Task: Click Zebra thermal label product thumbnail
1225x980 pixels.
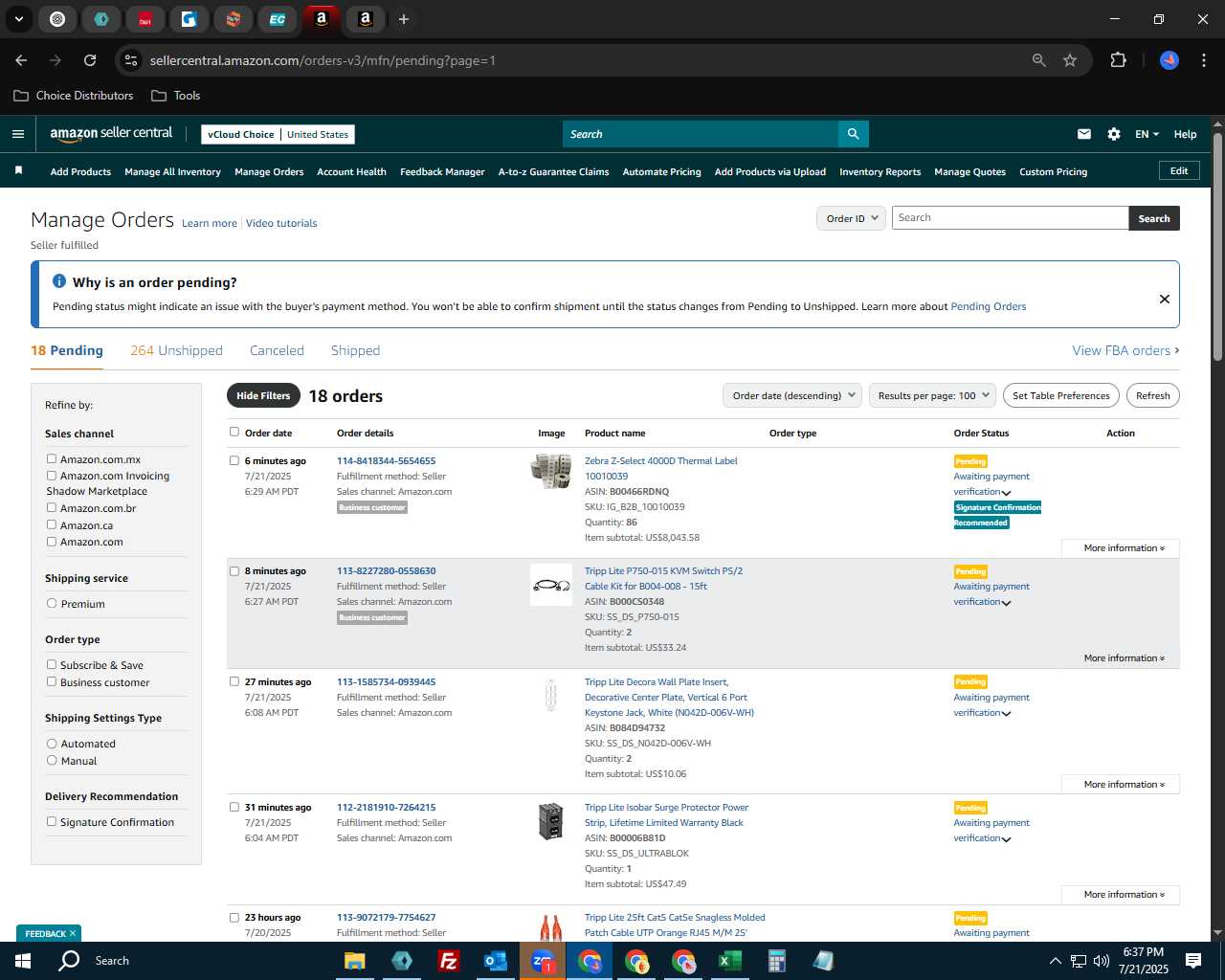Action: pos(551,472)
